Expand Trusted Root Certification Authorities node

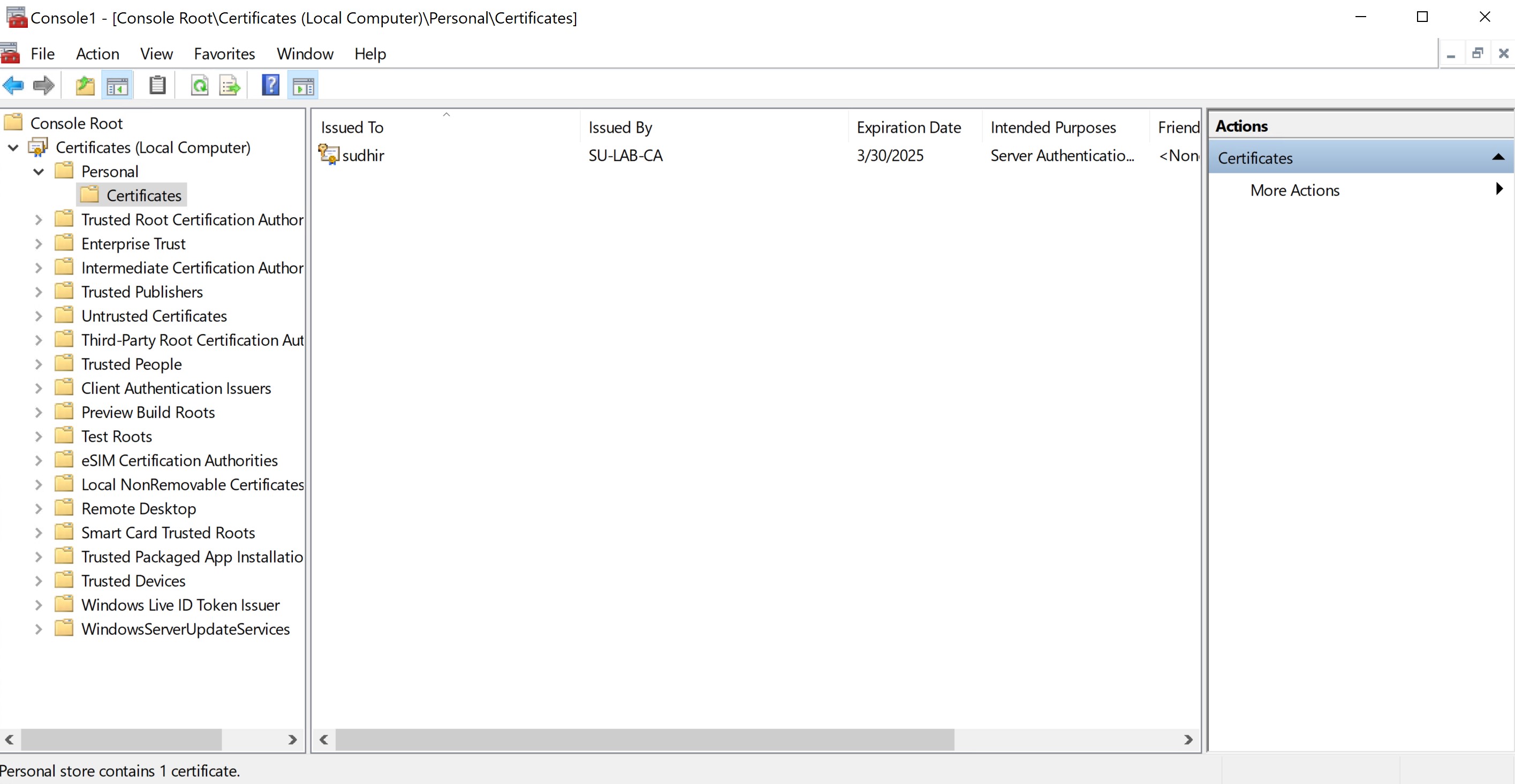[39, 220]
